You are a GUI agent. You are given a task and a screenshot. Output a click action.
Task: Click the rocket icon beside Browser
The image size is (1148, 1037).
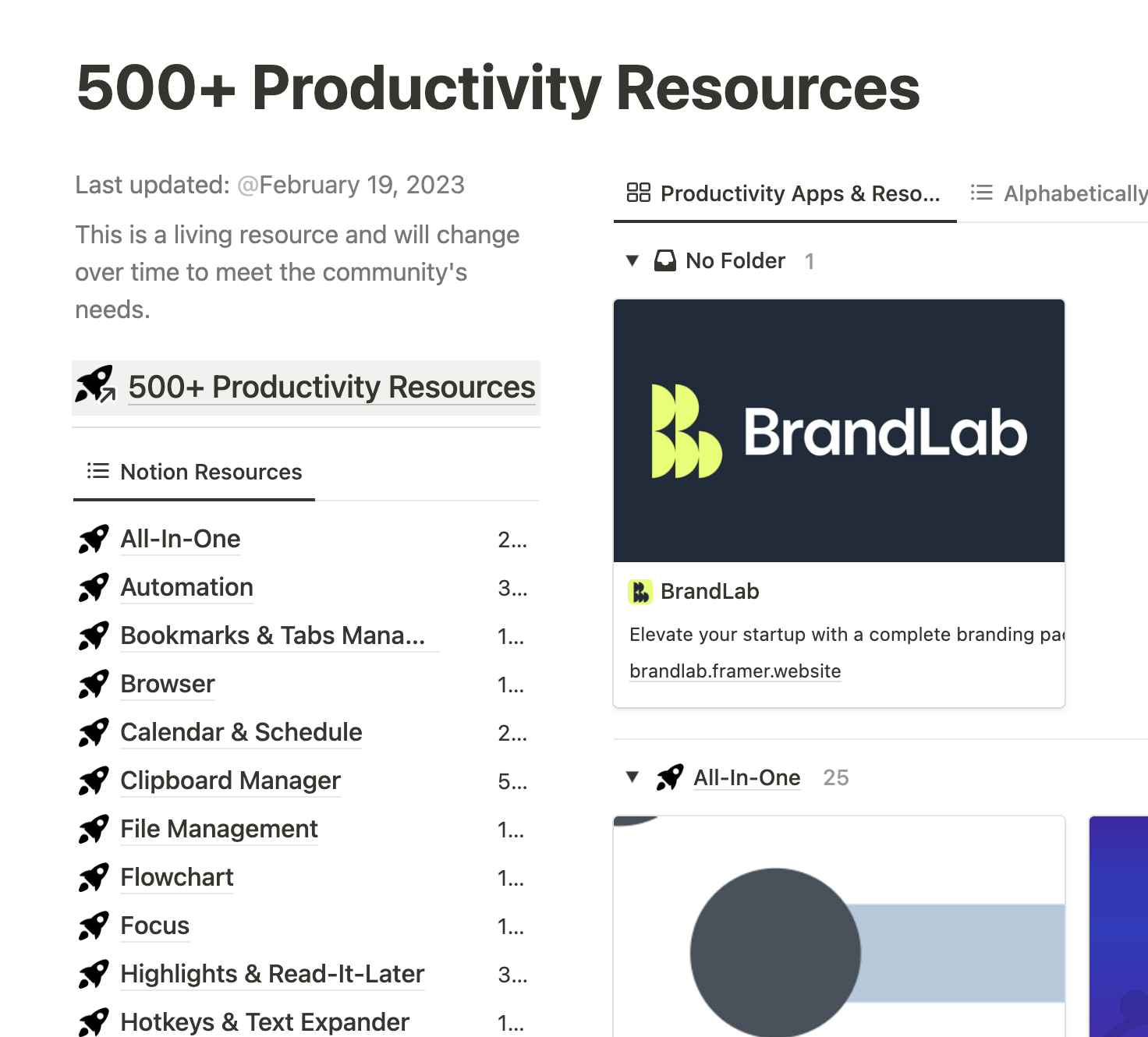coord(94,685)
